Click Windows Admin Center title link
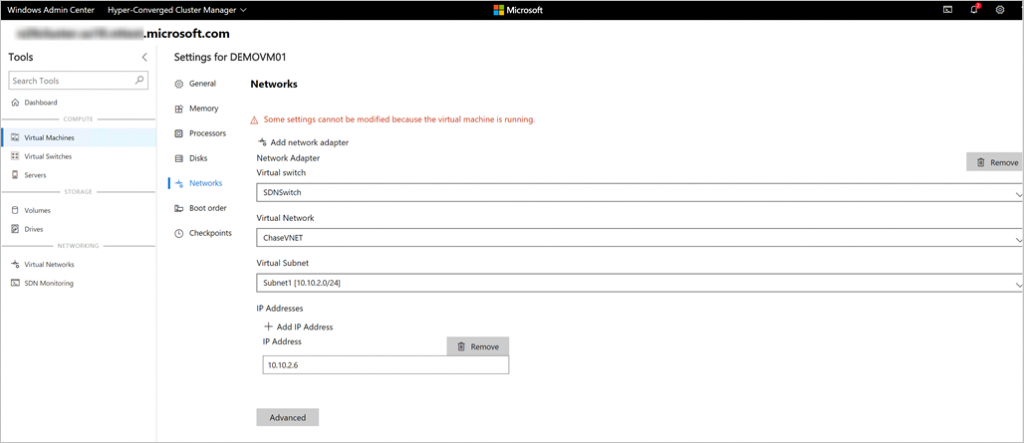Screen dimensions: 1024x443 coord(50,10)
